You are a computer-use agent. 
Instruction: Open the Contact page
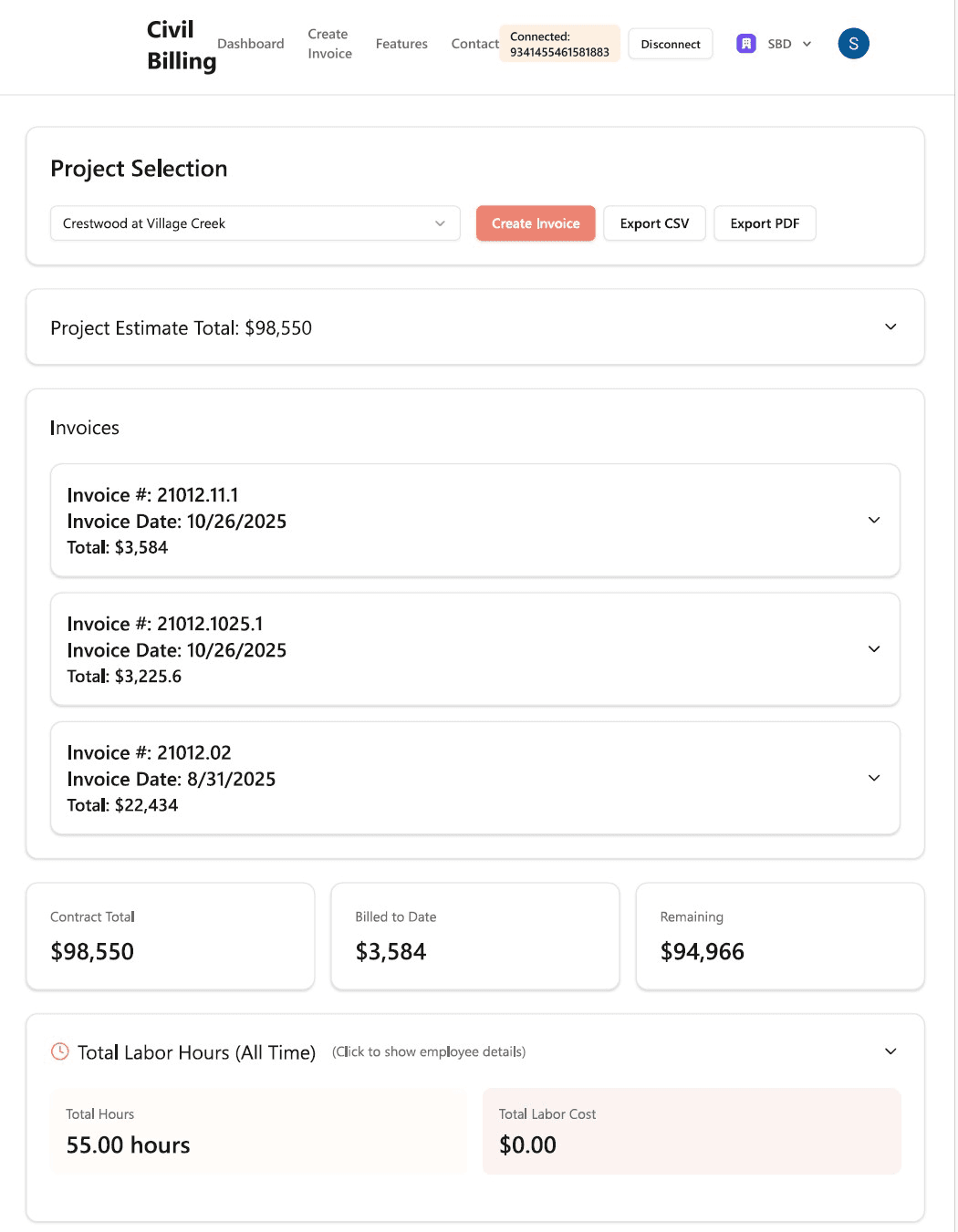click(x=474, y=43)
